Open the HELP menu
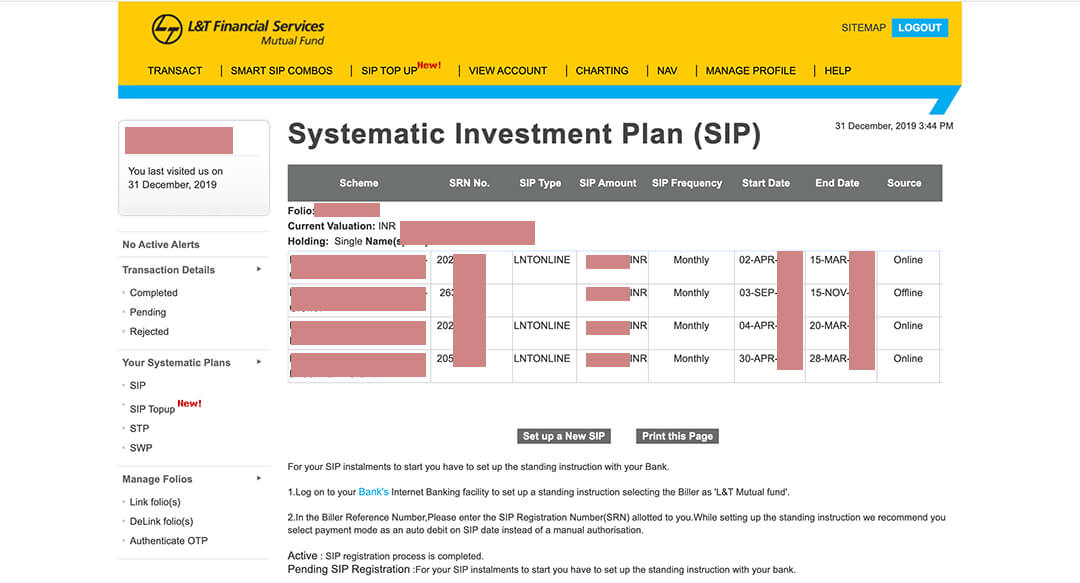 tap(838, 71)
